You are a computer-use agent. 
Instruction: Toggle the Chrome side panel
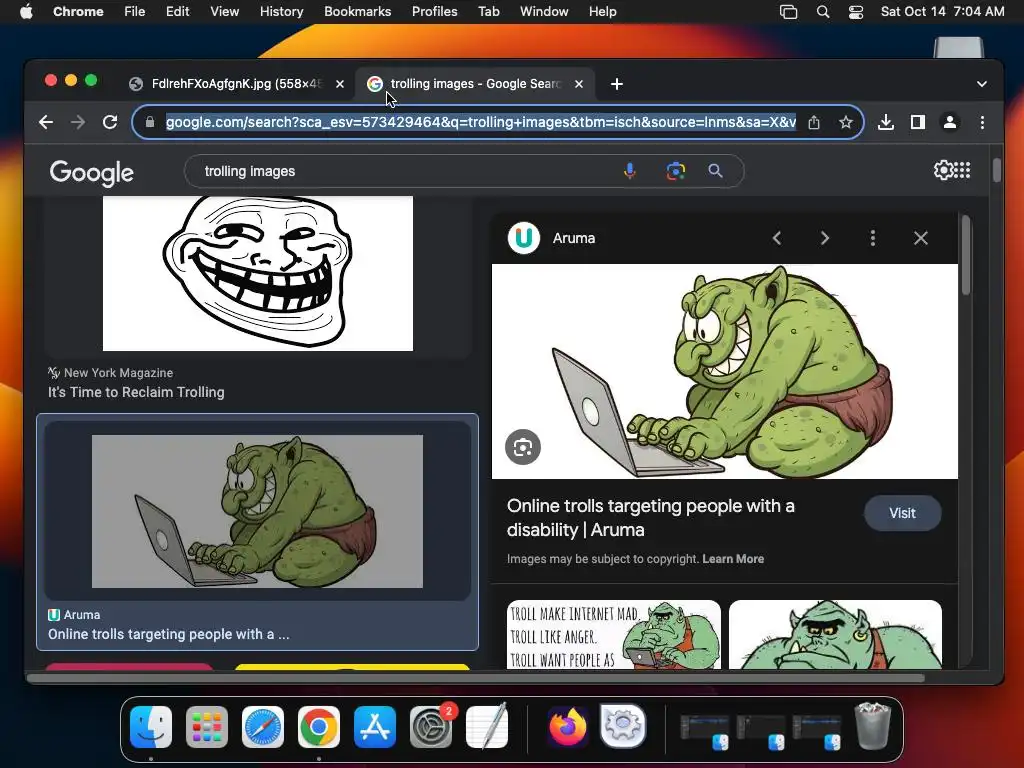(918, 122)
